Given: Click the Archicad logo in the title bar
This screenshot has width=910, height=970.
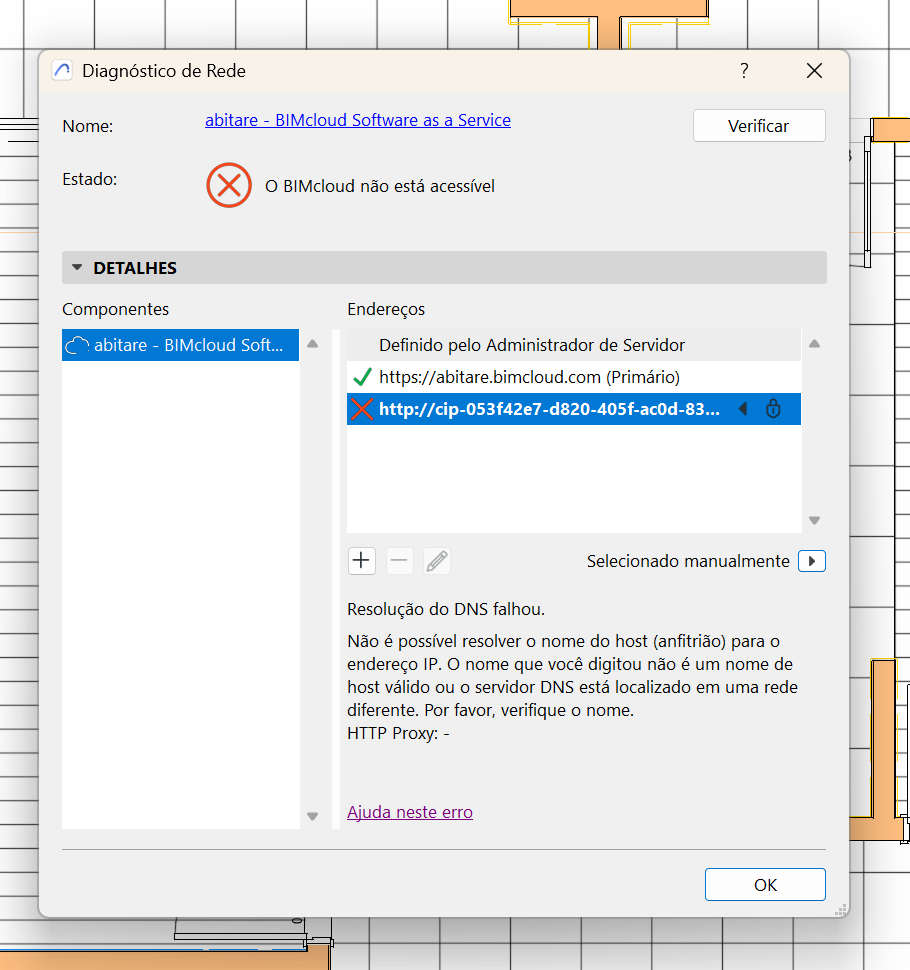Looking at the screenshot, I should click(62, 71).
